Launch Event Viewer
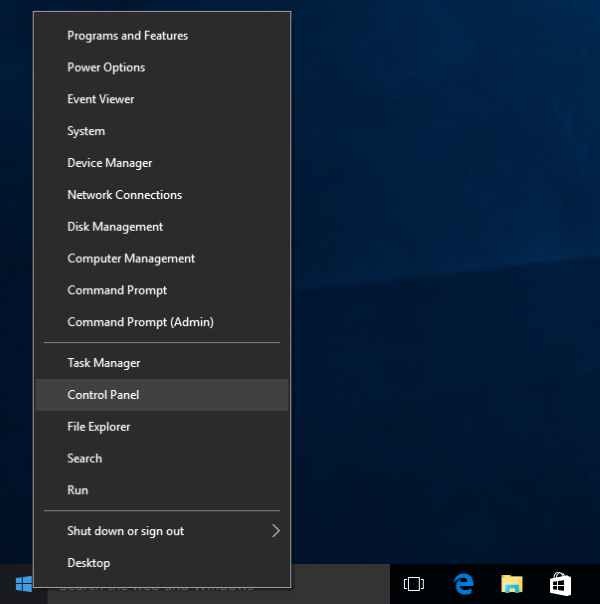This screenshot has height=604, width=600. (x=100, y=100)
